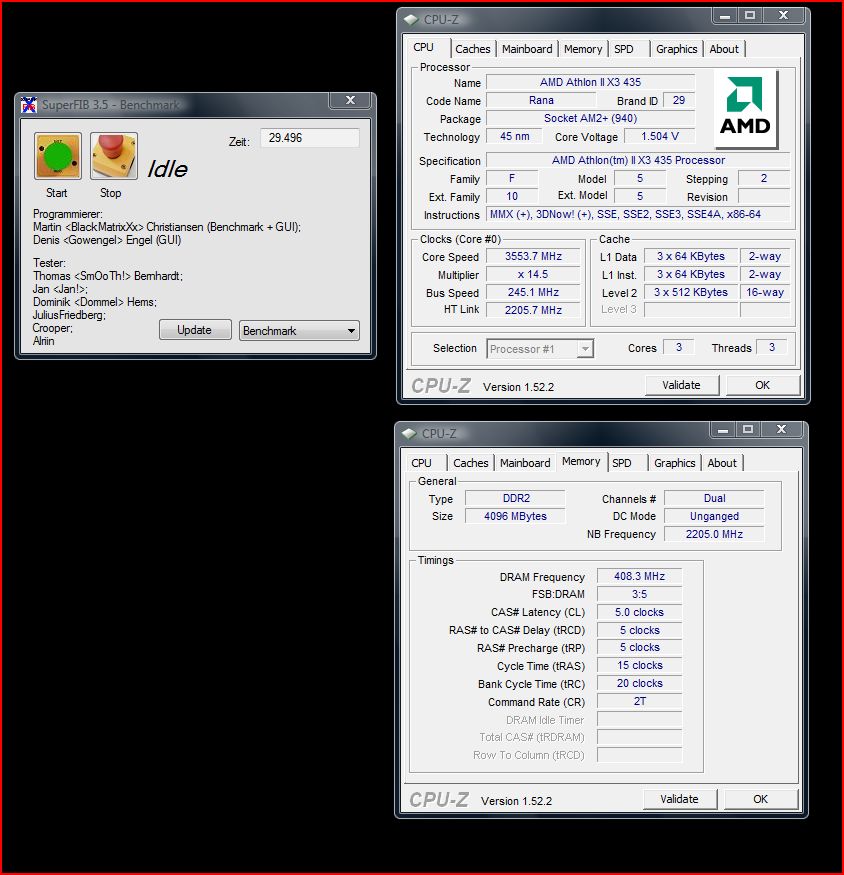Click the DC Mode value Unganged
This screenshot has height=875, width=844.
(x=714, y=516)
